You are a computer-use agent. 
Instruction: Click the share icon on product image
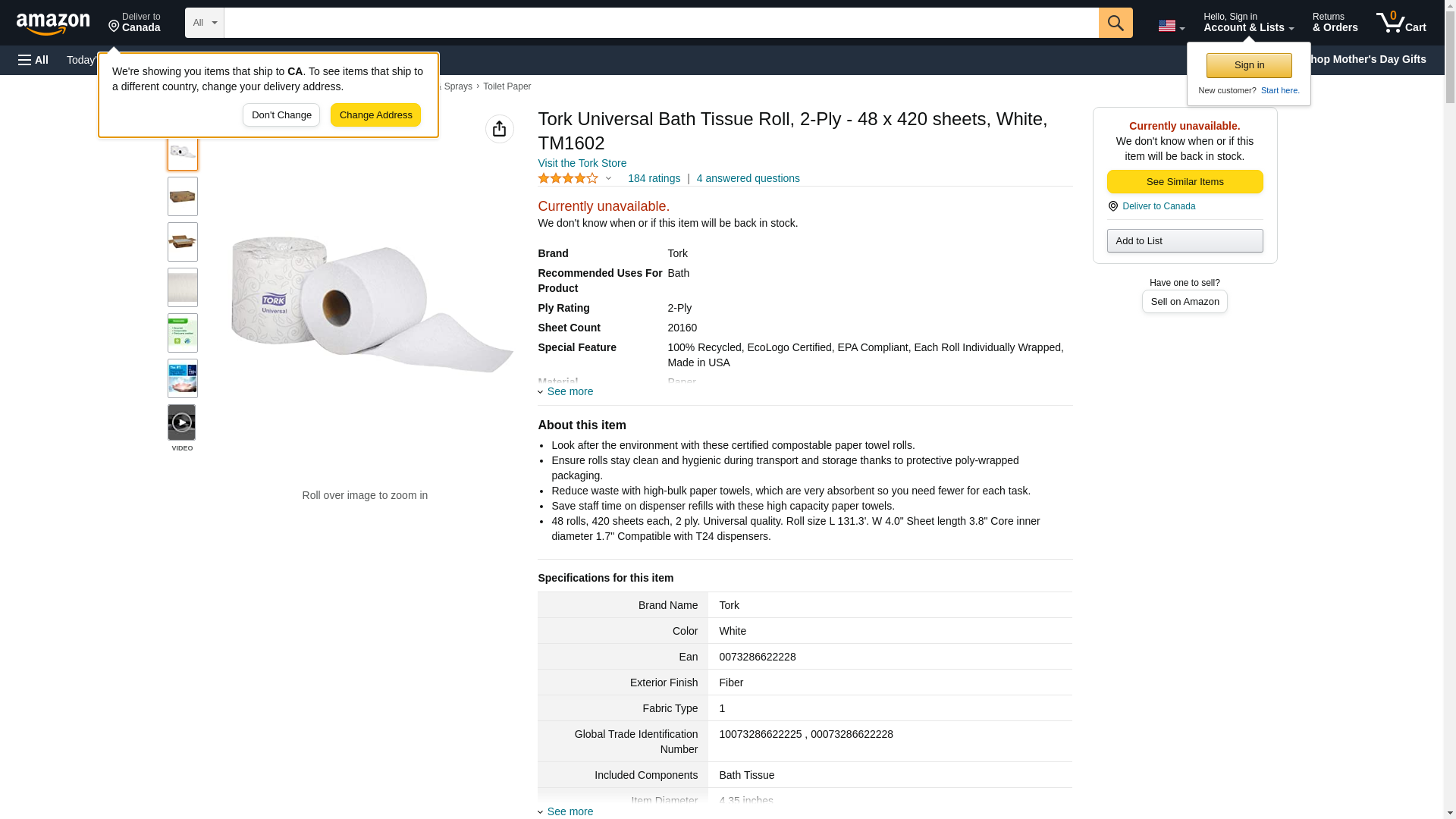point(499,129)
